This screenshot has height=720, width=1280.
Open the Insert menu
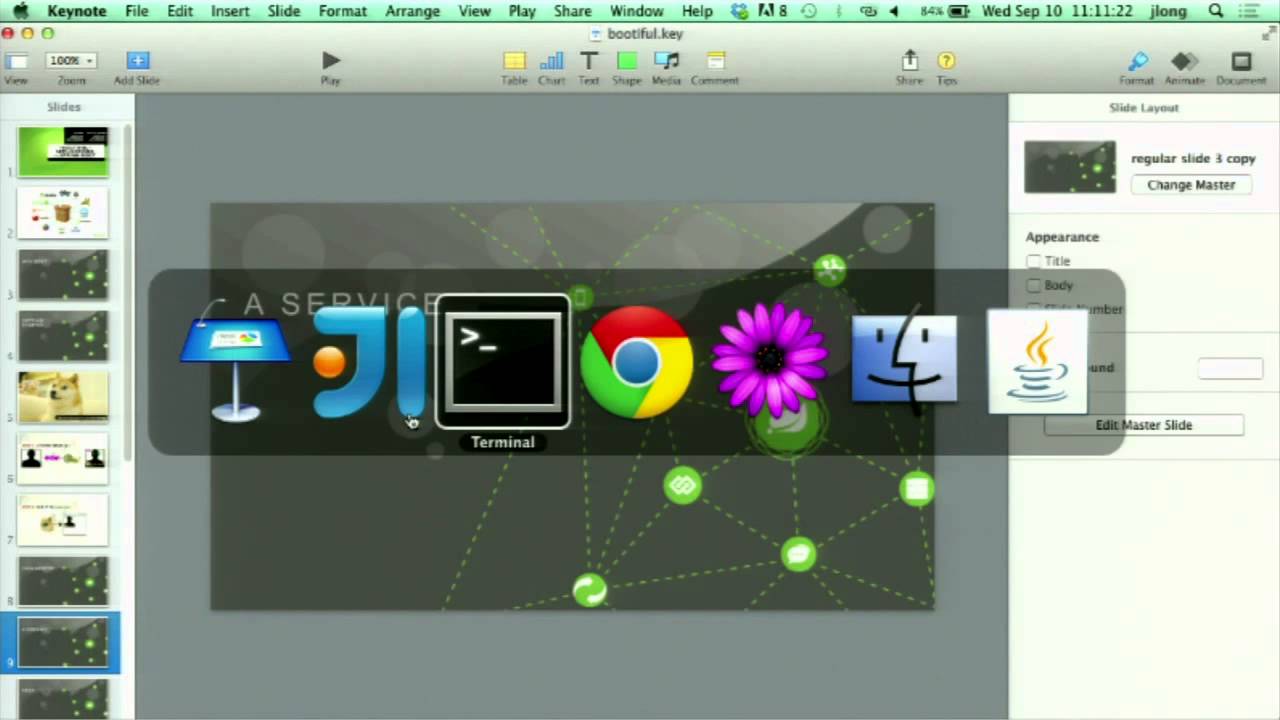tap(230, 11)
